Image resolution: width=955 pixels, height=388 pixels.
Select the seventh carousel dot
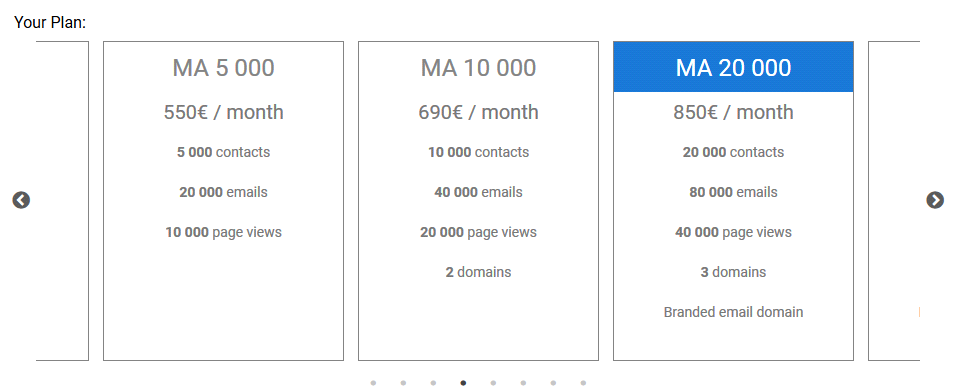pos(553,383)
